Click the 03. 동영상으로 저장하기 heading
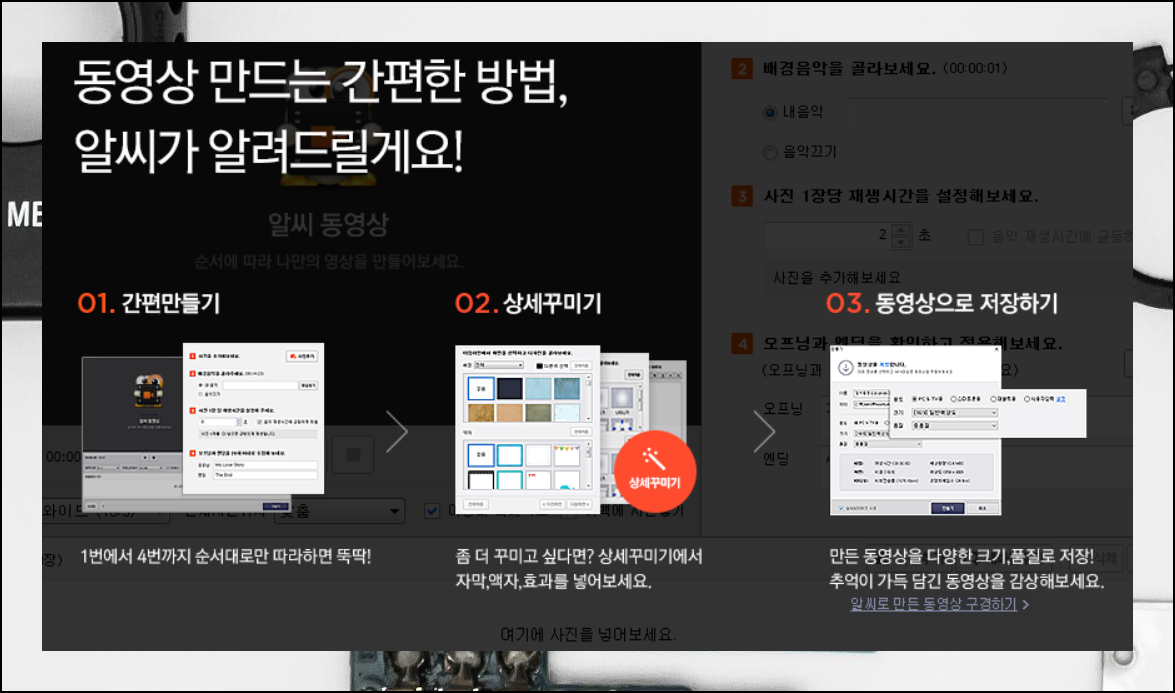The height and width of the screenshot is (693, 1175). tap(942, 303)
